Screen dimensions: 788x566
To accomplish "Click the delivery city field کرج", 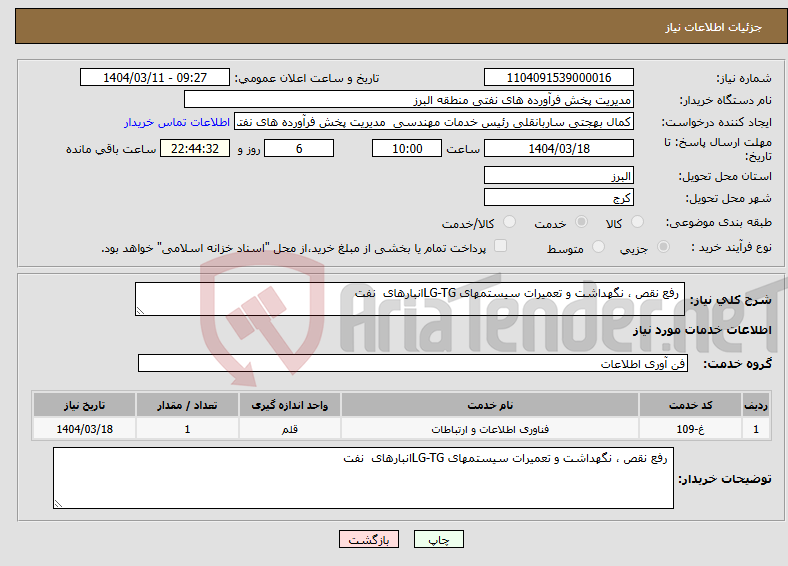I will point(558,197).
